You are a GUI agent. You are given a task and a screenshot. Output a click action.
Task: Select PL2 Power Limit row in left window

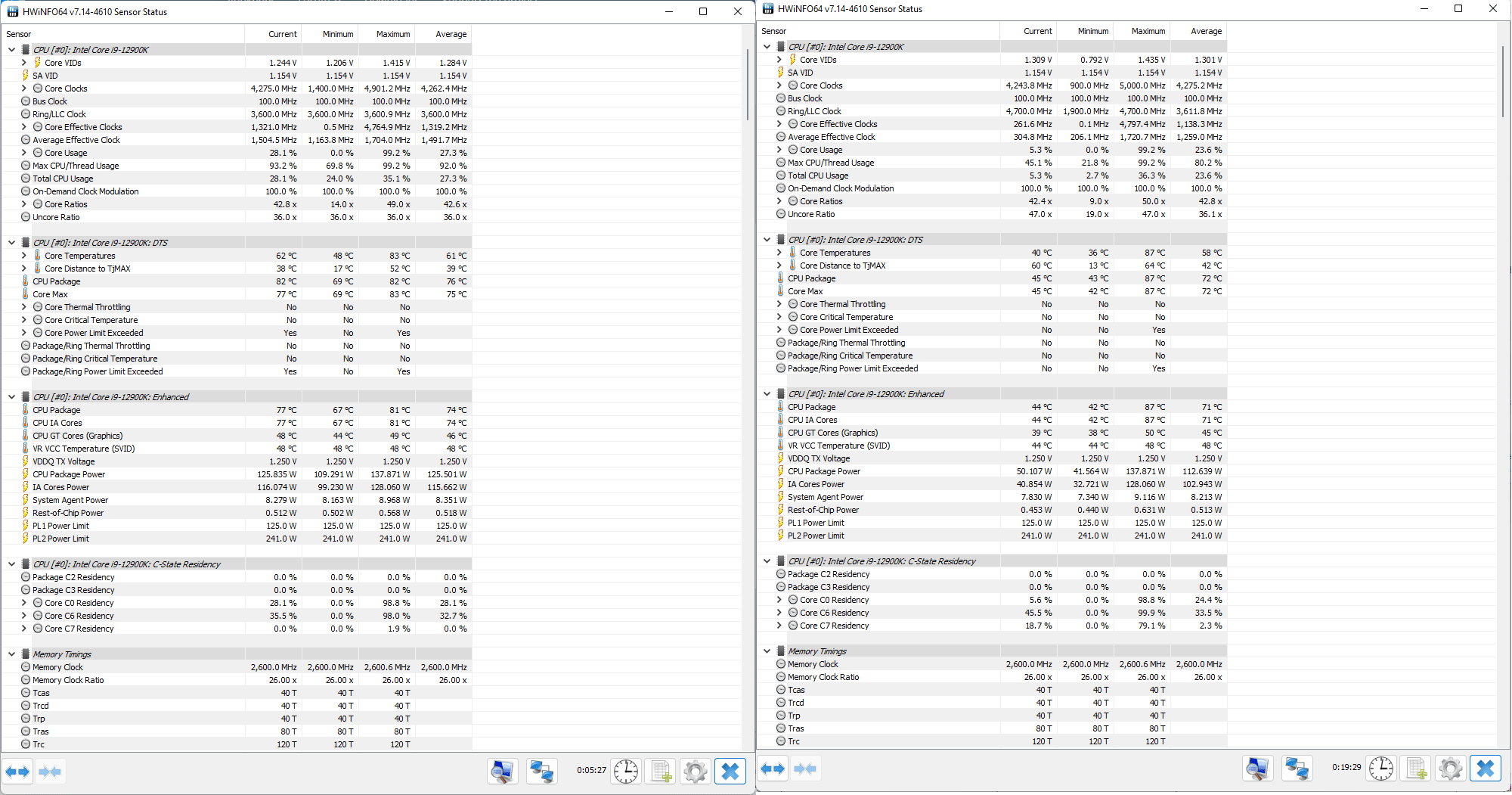(237, 539)
